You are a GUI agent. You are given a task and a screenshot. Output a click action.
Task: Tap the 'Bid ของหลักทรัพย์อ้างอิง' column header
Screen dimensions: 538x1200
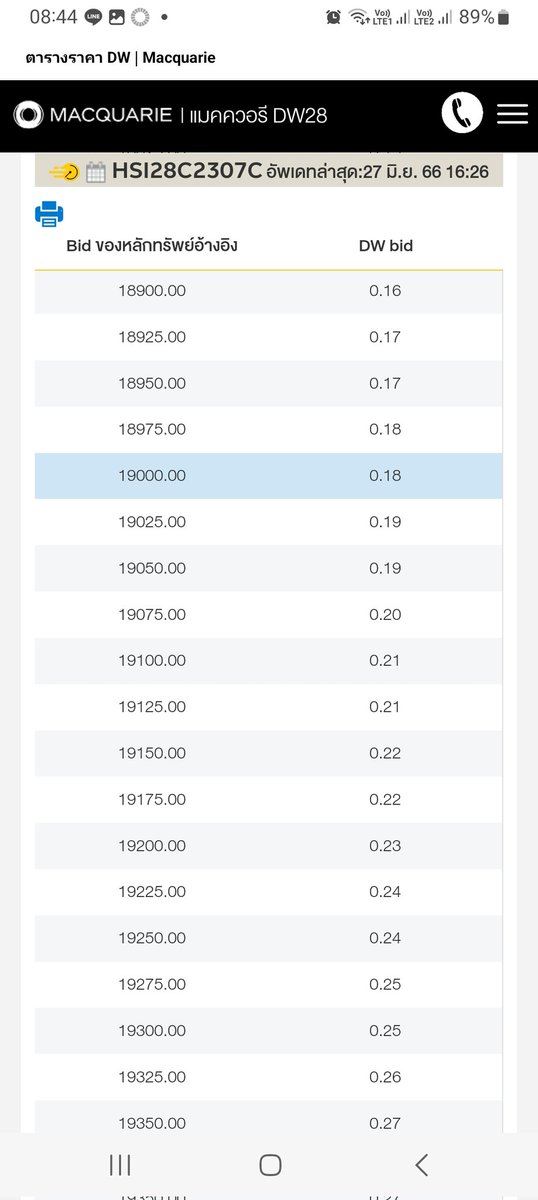tap(152, 245)
